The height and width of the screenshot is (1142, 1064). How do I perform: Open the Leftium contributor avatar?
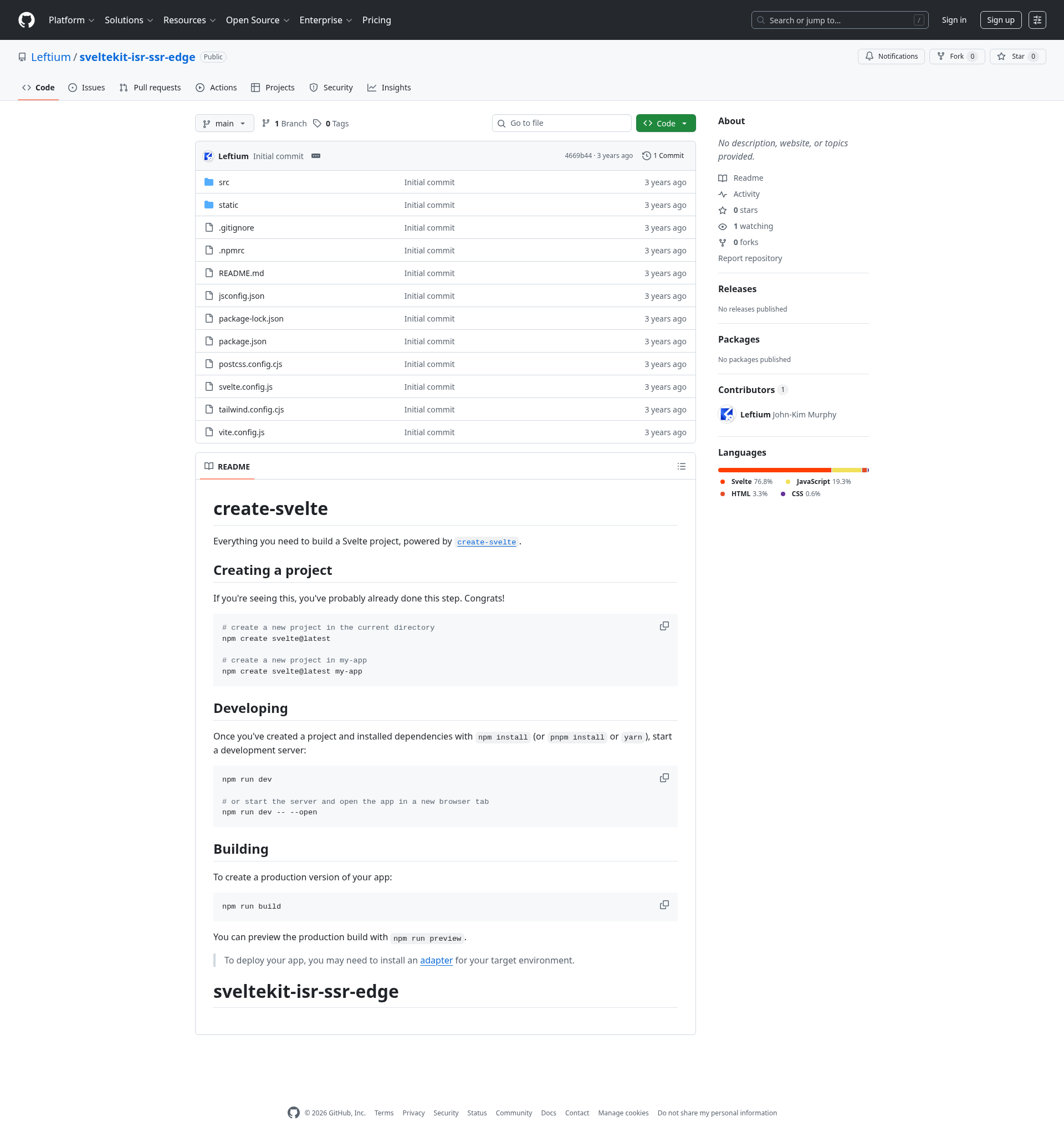727,414
